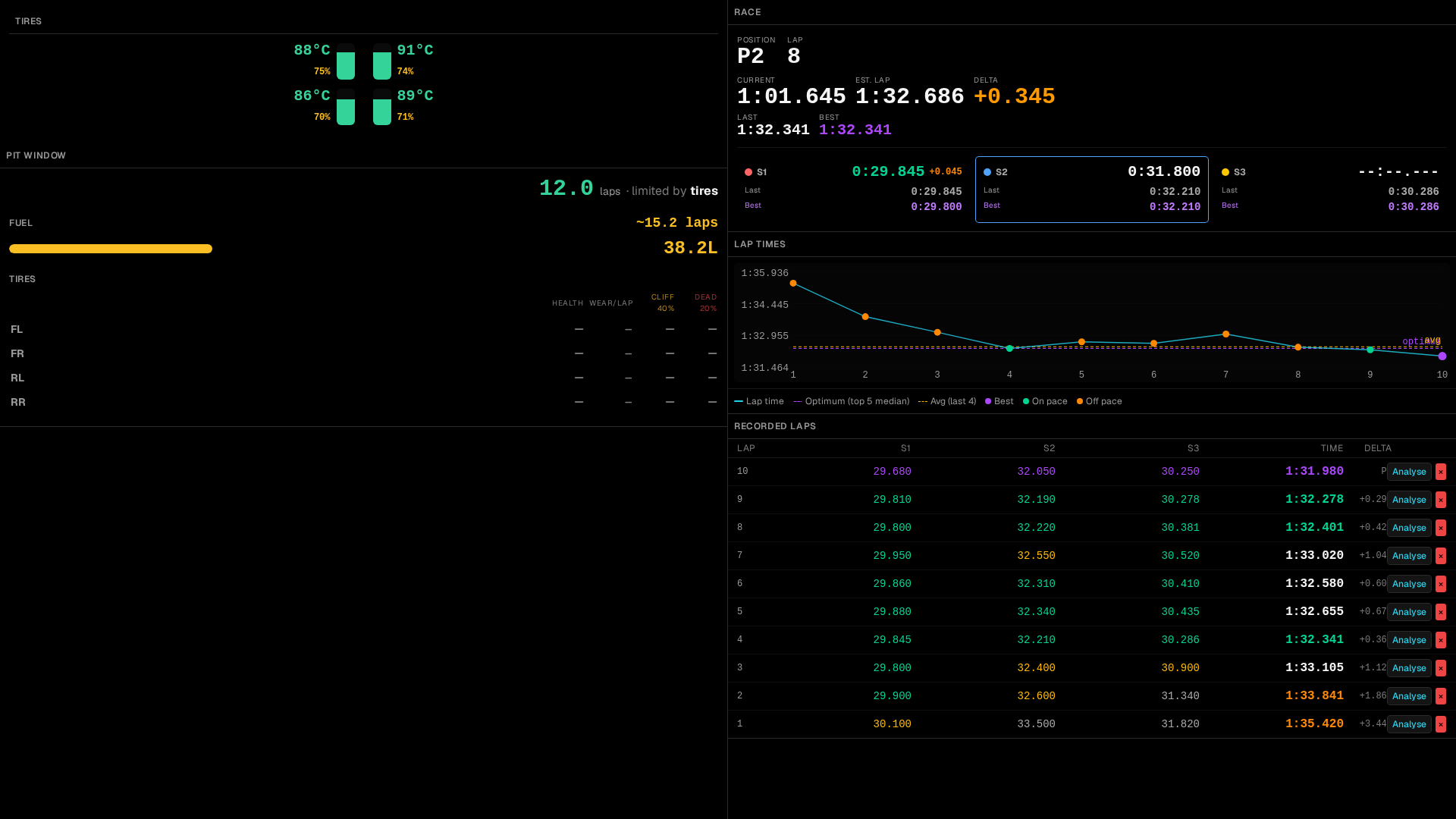Analyse lap 10 timed 1:31.980
Viewport: 1456px width, 819px height.
(x=1409, y=472)
